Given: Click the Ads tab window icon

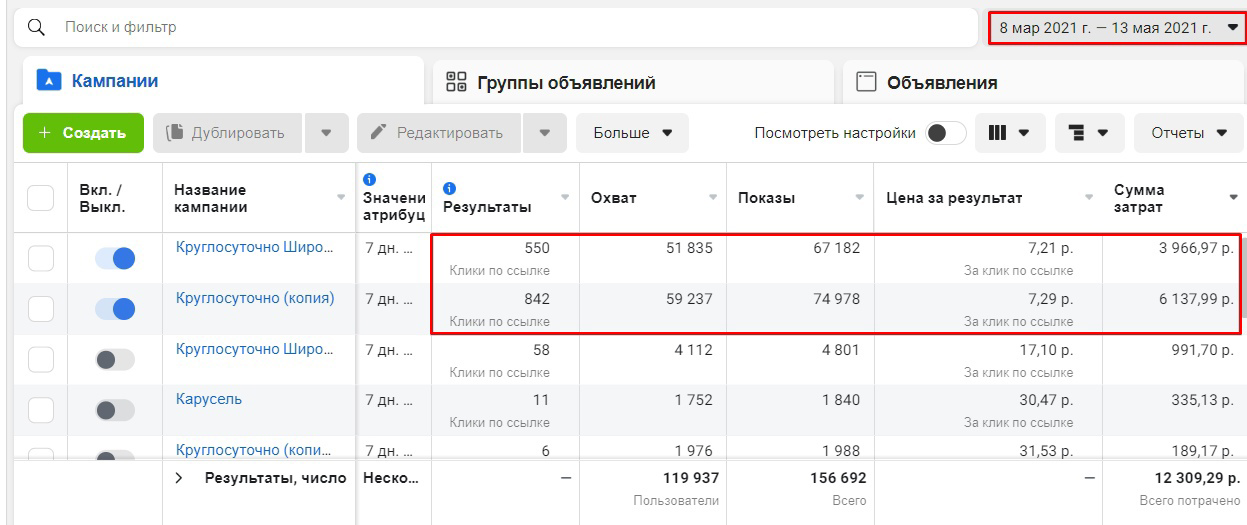Looking at the screenshot, I should coord(866,83).
